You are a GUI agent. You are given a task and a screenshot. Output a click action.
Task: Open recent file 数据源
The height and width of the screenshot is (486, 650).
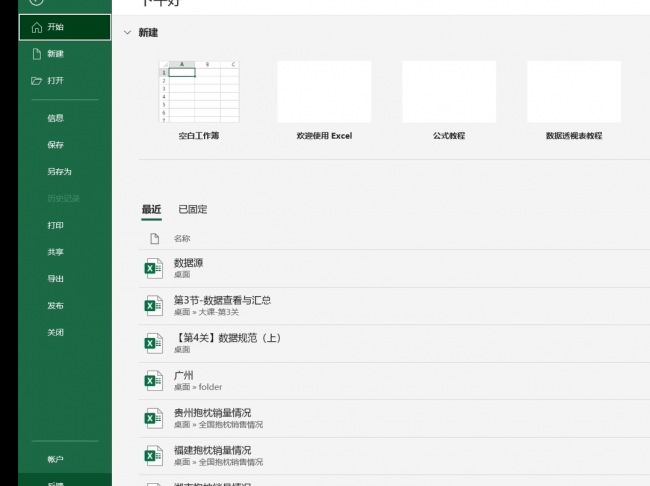coord(394,269)
